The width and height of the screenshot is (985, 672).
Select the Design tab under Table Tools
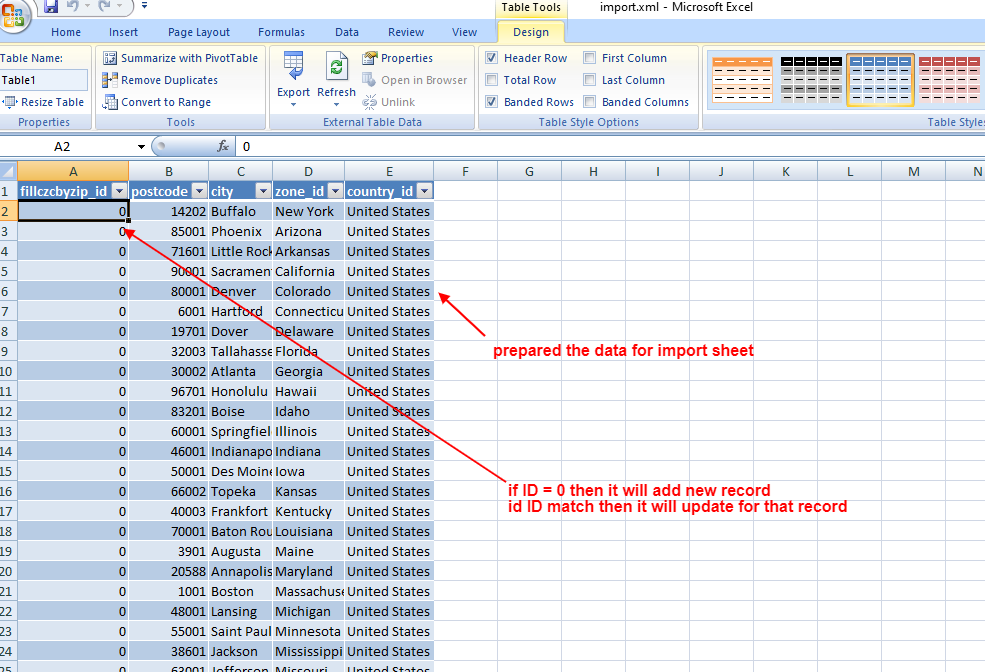click(531, 32)
